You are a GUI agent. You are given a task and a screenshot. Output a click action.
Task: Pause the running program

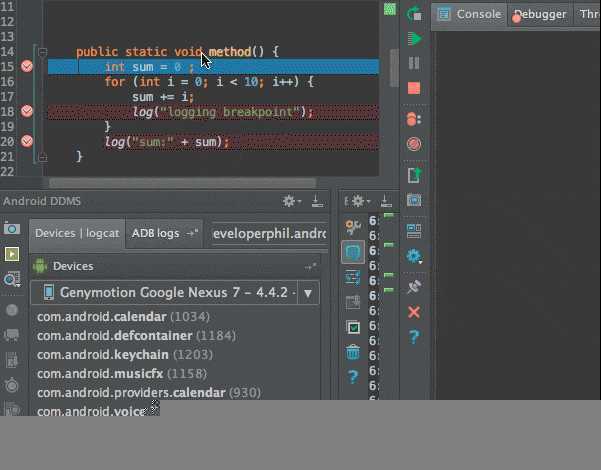(x=414, y=63)
